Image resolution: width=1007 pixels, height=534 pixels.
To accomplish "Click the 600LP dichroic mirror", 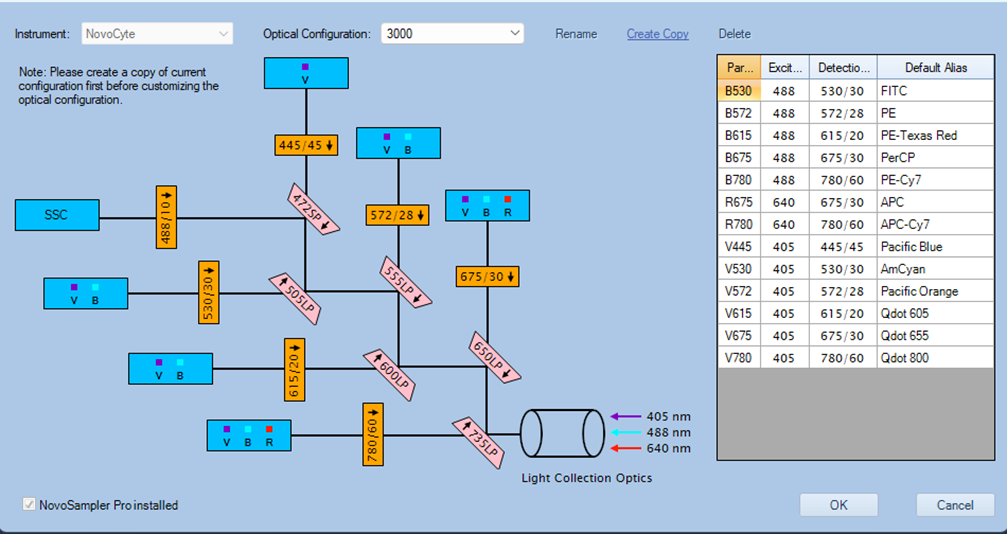I will (x=389, y=375).
